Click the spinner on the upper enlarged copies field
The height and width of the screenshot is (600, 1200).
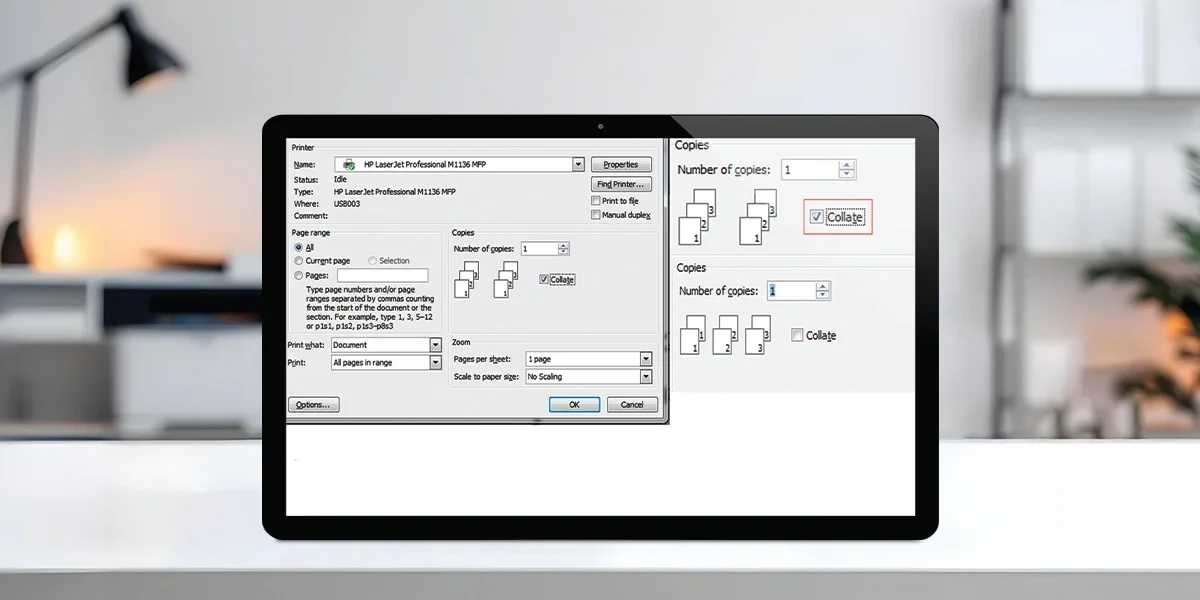coord(847,170)
